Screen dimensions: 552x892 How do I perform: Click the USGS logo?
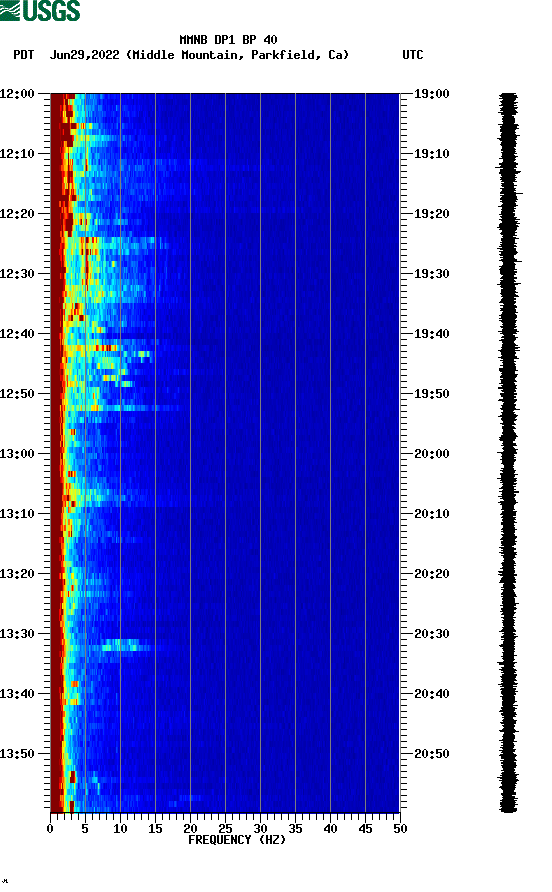(x=40, y=10)
